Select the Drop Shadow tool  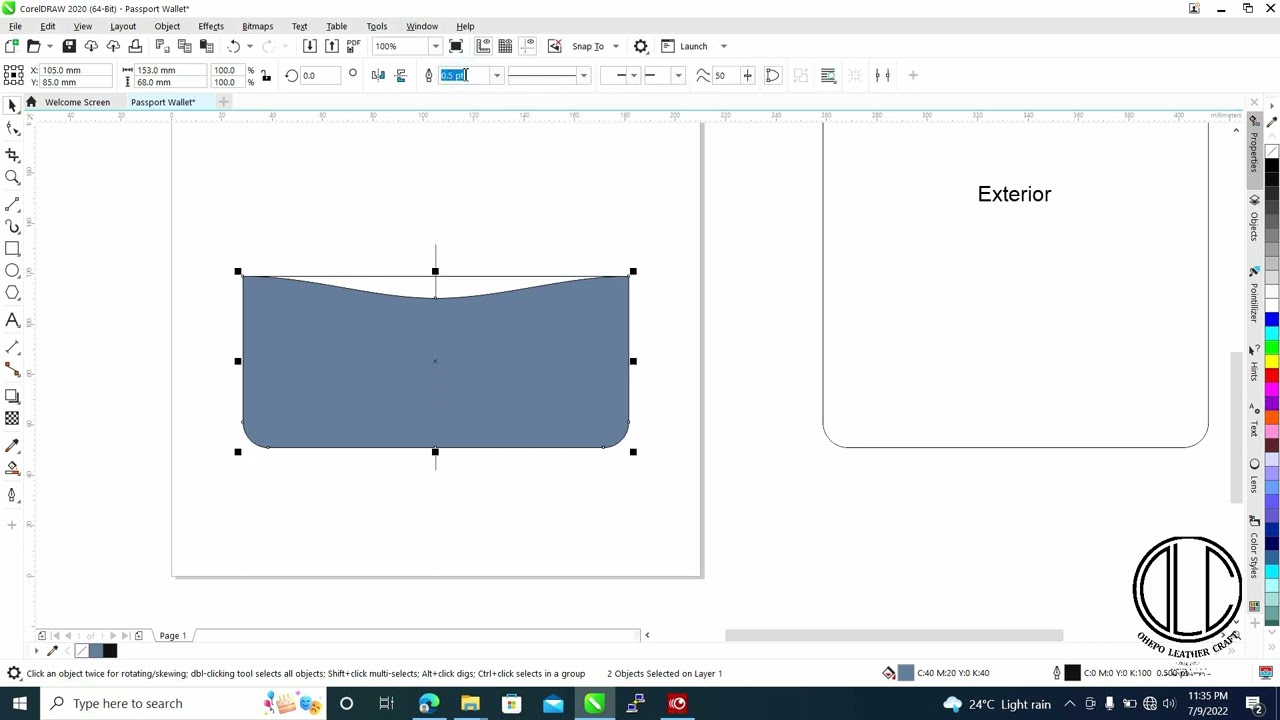pos(12,396)
